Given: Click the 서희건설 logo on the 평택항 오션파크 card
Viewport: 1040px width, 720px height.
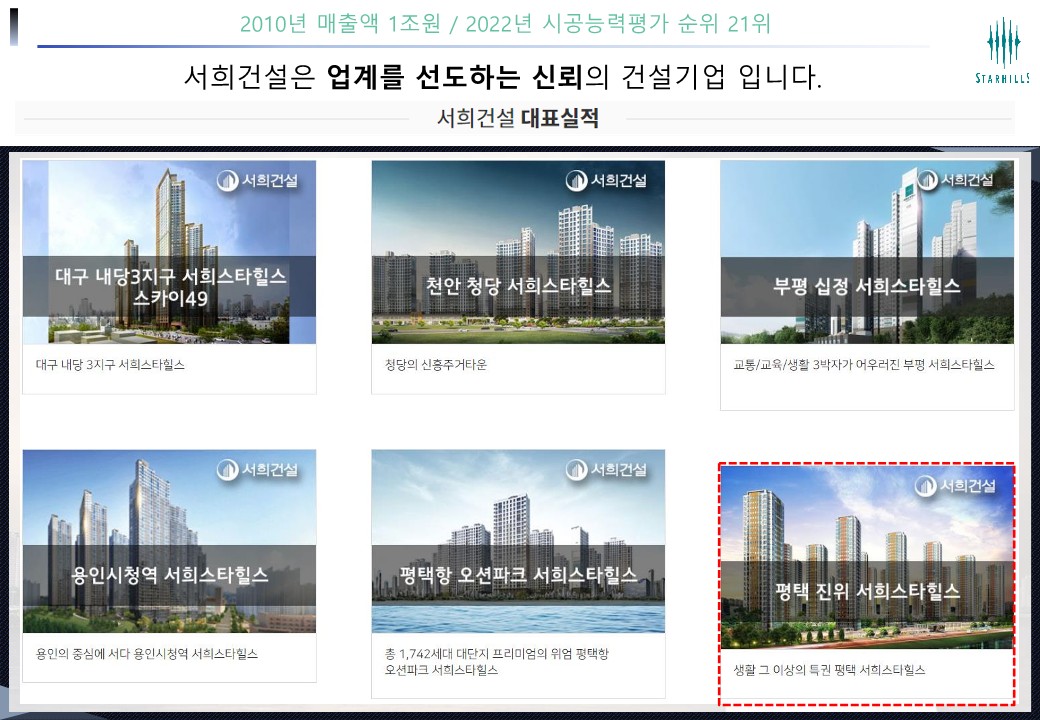Looking at the screenshot, I should click(x=606, y=469).
